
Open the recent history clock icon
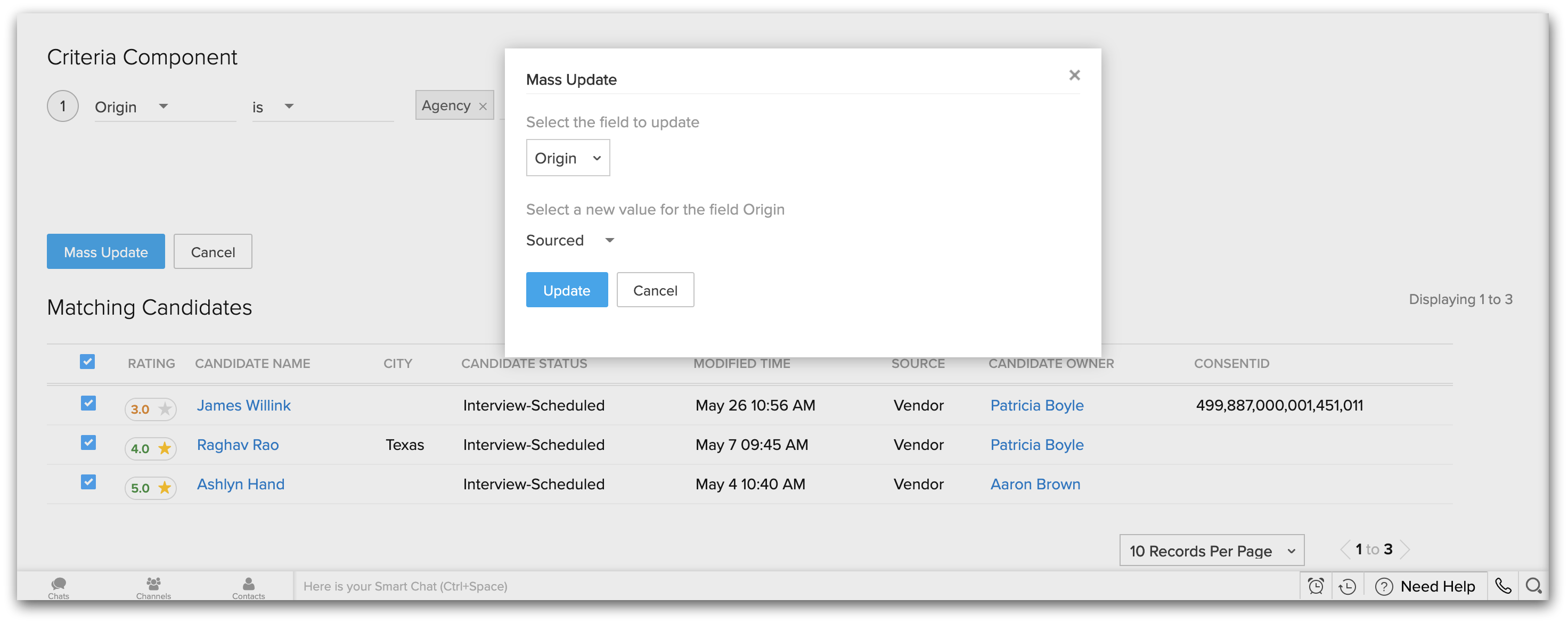(1347, 586)
